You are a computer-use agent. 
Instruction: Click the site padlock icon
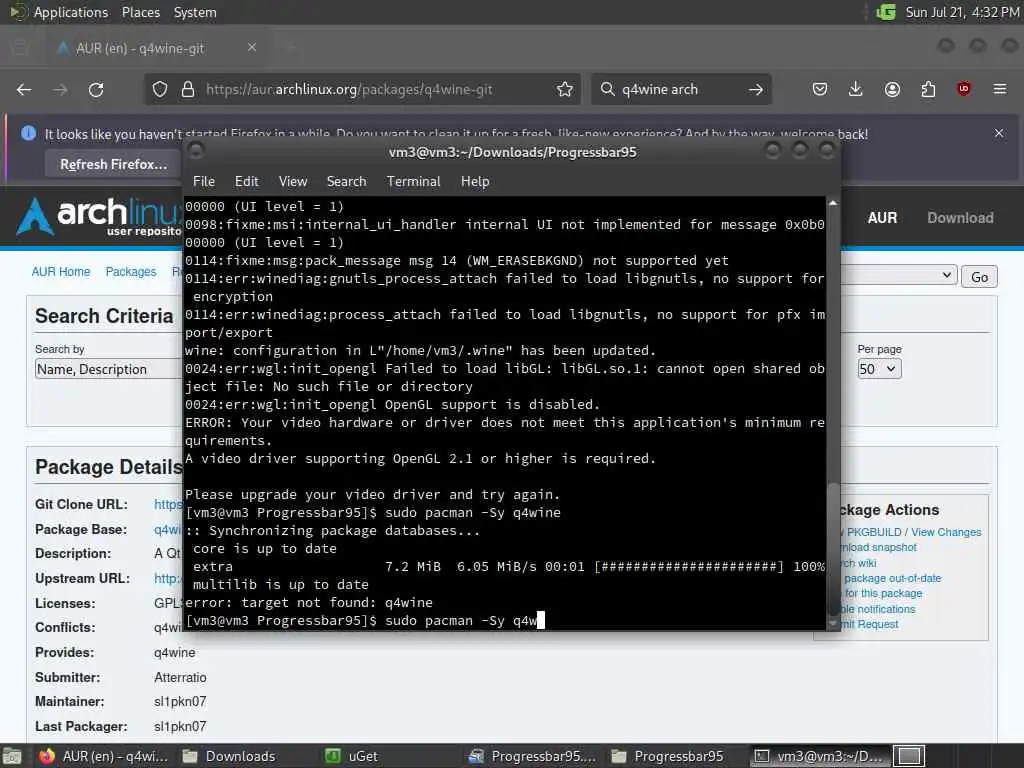pyautogui.click(x=188, y=89)
